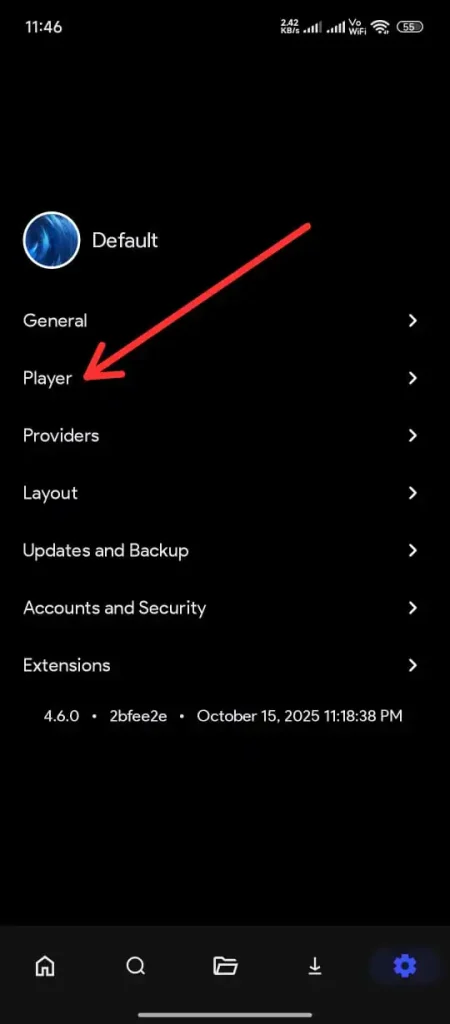Tap the Default profile name

[125, 240]
